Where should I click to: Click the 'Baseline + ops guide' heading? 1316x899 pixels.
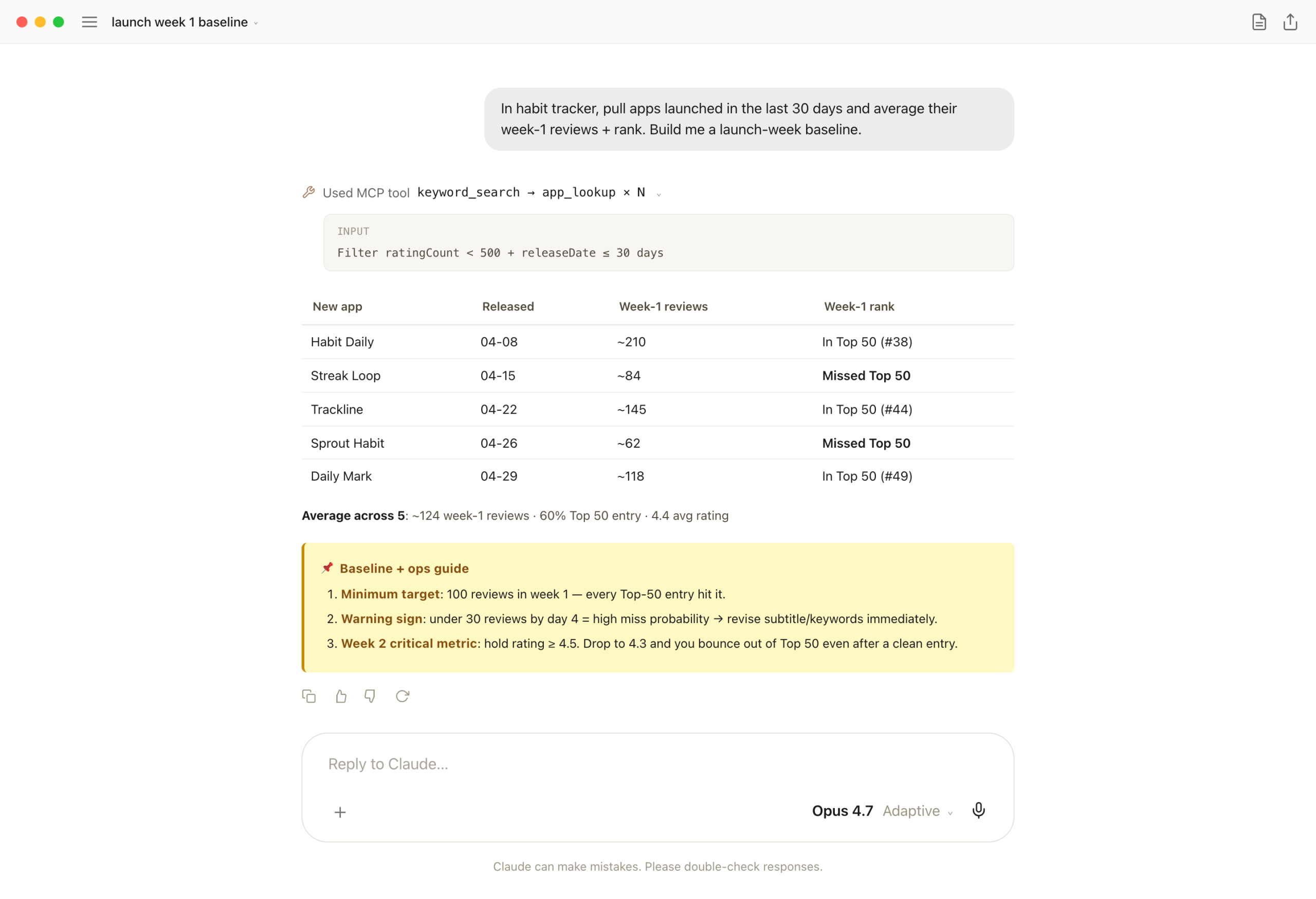click(x=404, y=568)
